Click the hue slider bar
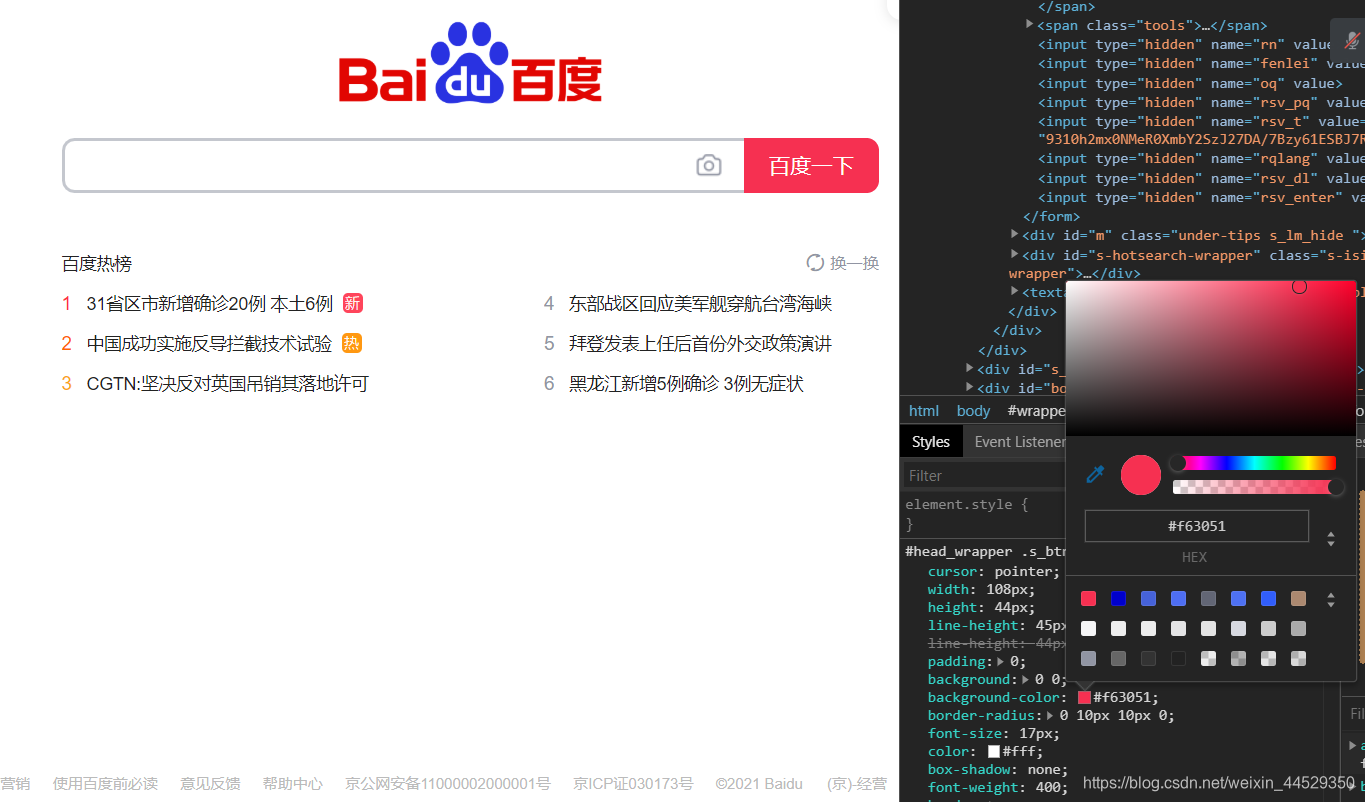This screenshot has height=802, width=1365. pyautogui.click(x=1255, y=463)
